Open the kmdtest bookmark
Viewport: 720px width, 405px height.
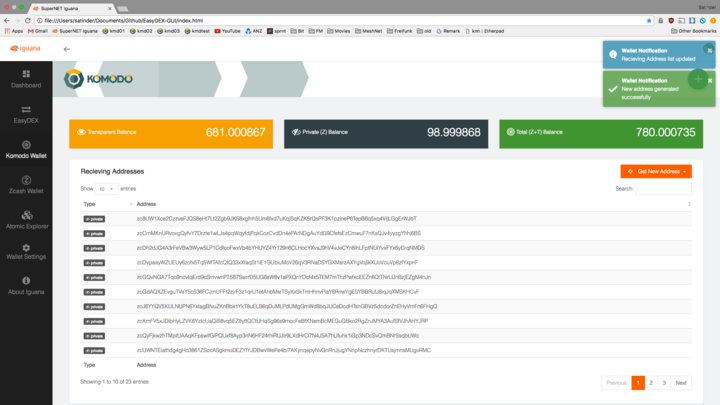(197, 31)
